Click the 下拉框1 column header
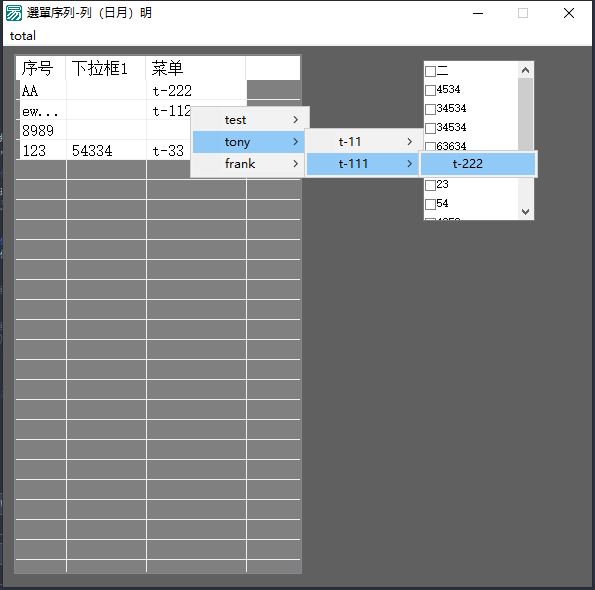 pos(106,68)
